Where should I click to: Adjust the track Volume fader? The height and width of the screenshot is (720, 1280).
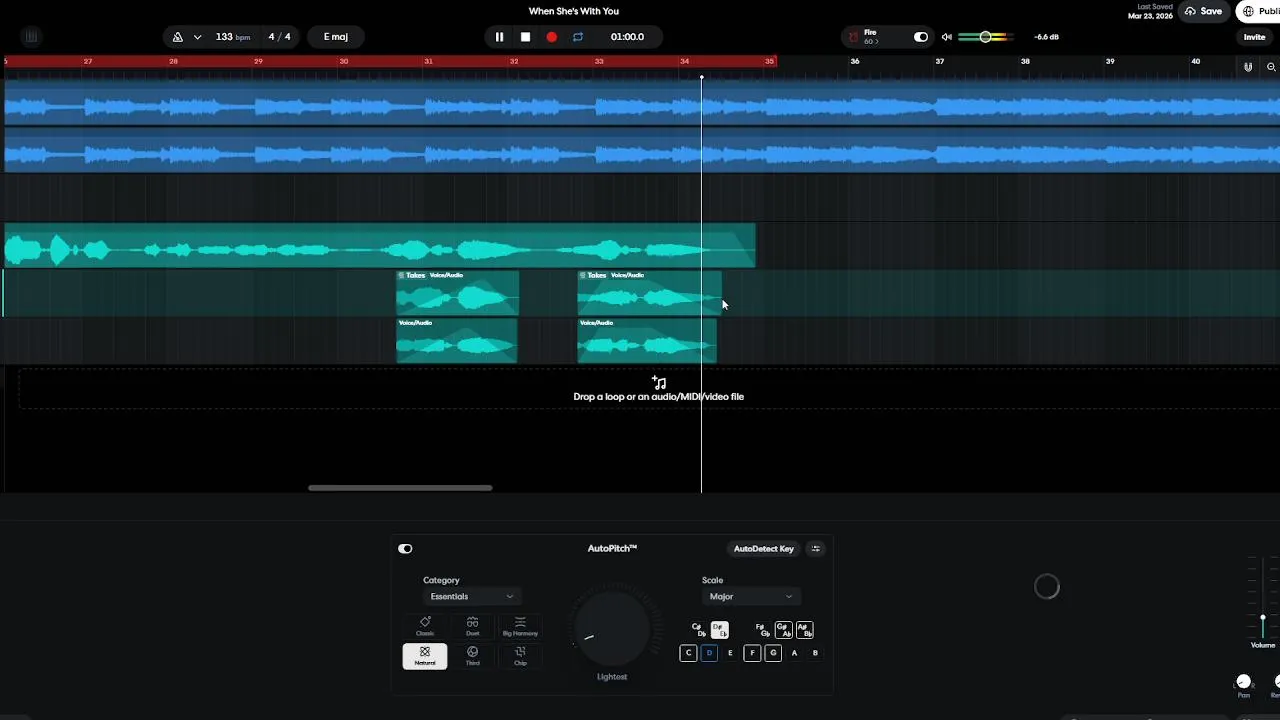coord(1262,619)
